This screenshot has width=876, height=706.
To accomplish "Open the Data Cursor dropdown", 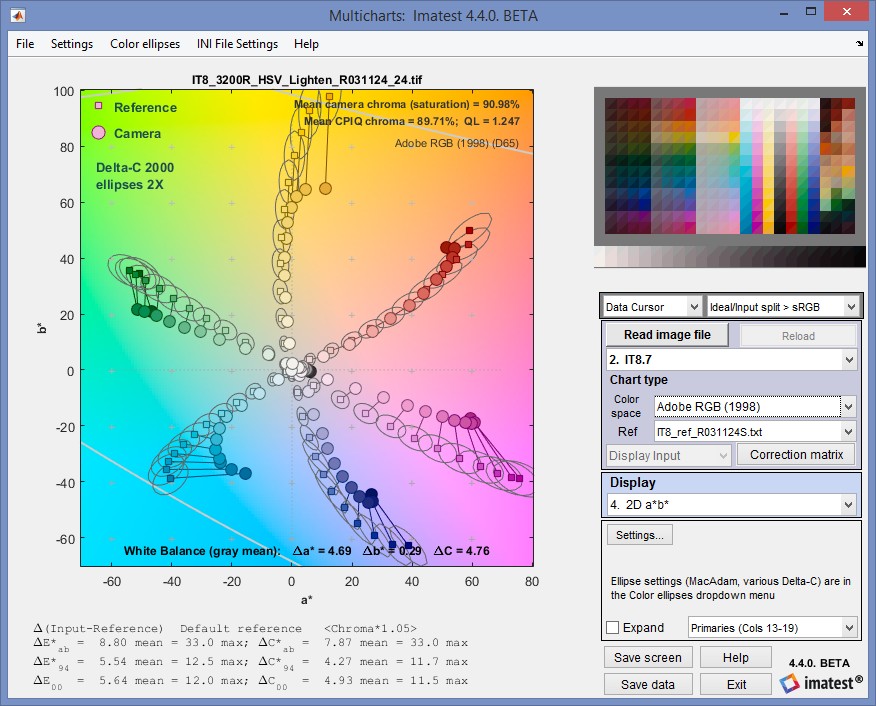I will 652,307.
